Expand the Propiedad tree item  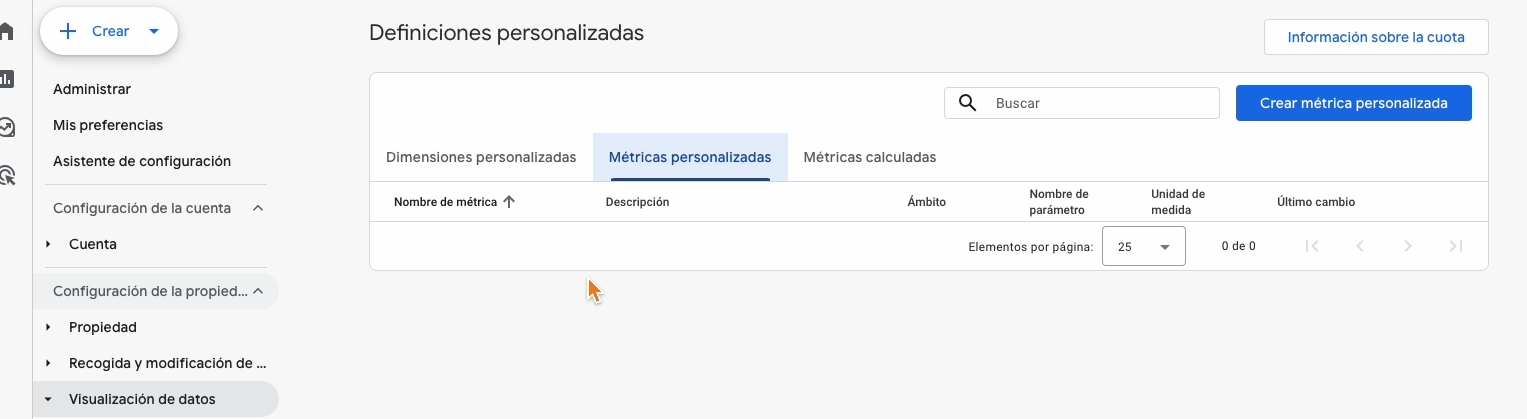pyautogui.click(x=48, y=327)
